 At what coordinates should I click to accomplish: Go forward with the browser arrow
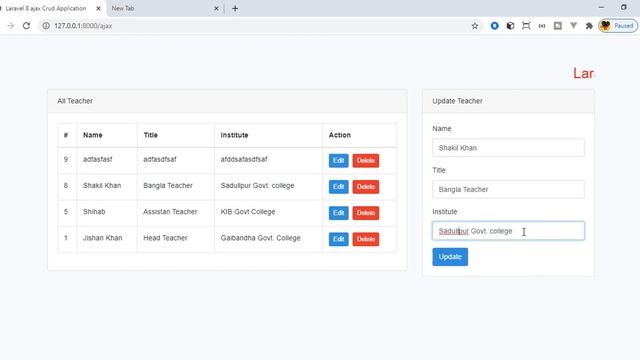coord(11,26)
